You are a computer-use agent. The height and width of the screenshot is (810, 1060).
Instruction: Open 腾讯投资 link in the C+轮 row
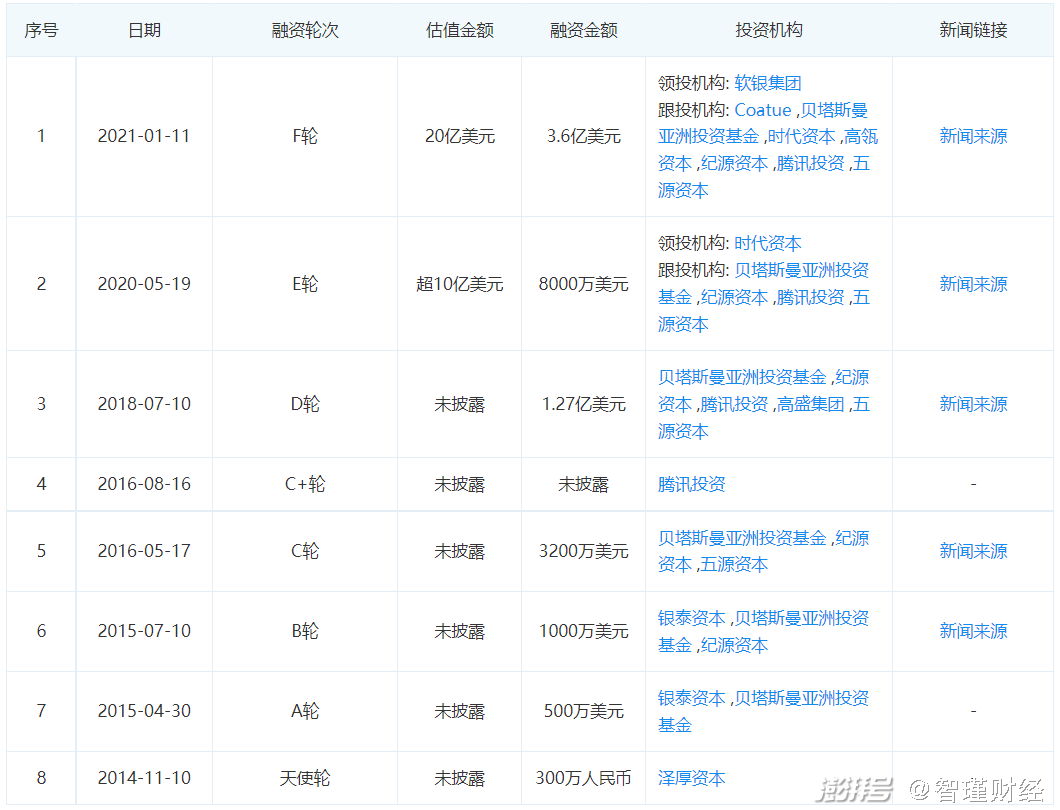(x=691, y=484)
